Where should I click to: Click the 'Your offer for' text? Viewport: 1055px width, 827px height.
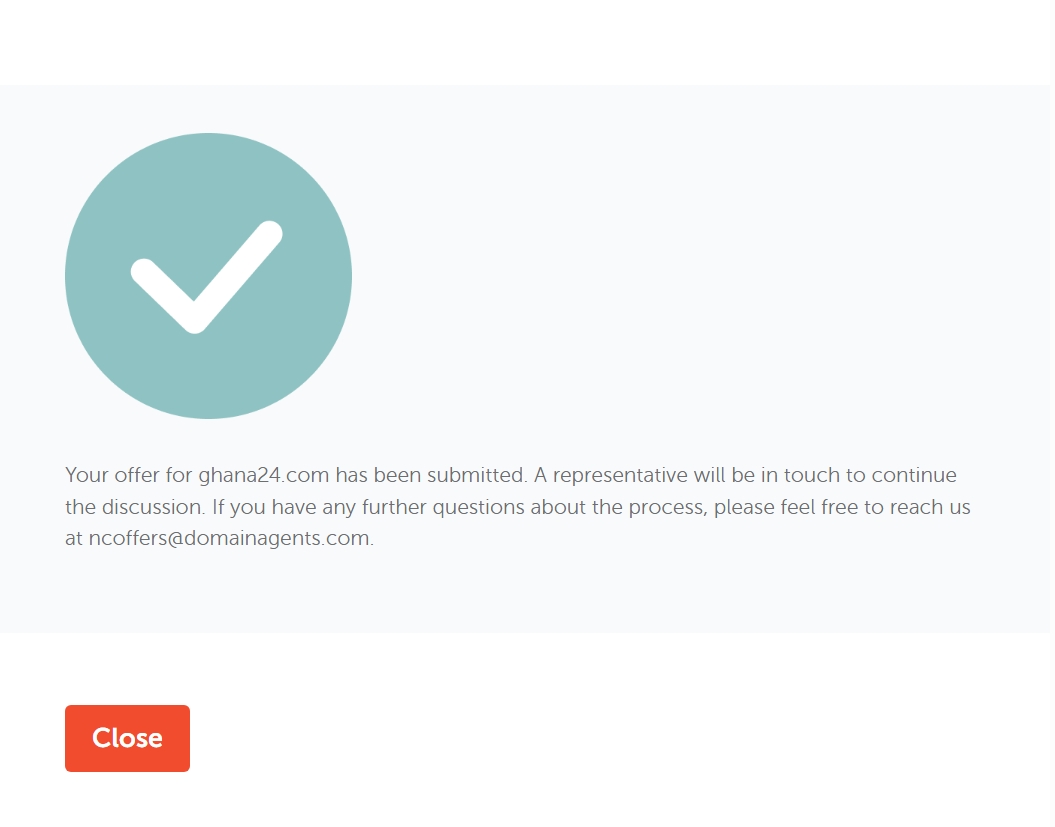click(x=128, y=475)
